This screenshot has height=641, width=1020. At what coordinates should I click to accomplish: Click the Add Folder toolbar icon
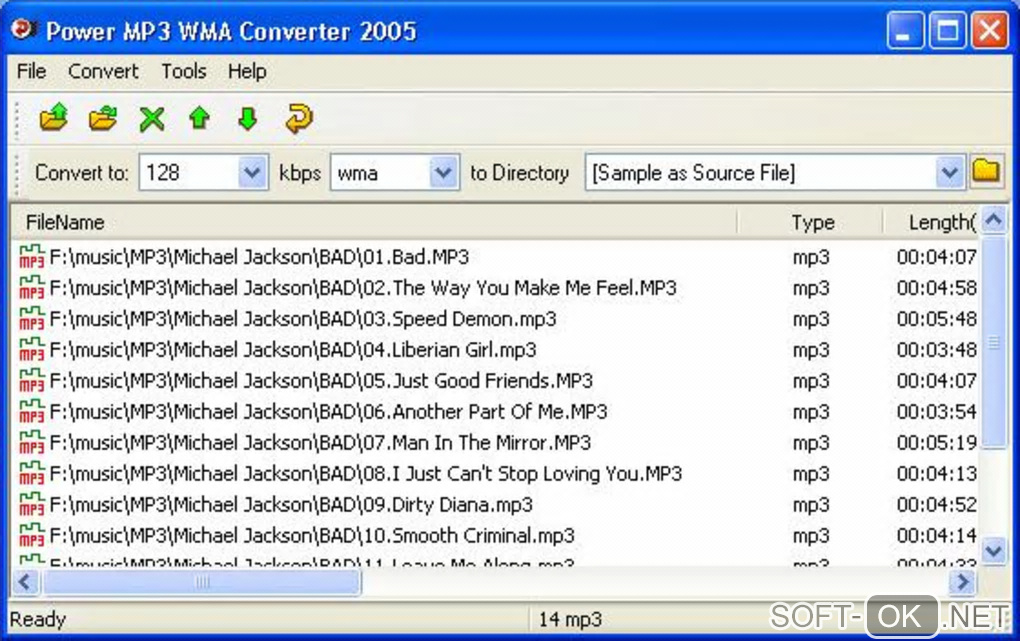pos(103,118)
